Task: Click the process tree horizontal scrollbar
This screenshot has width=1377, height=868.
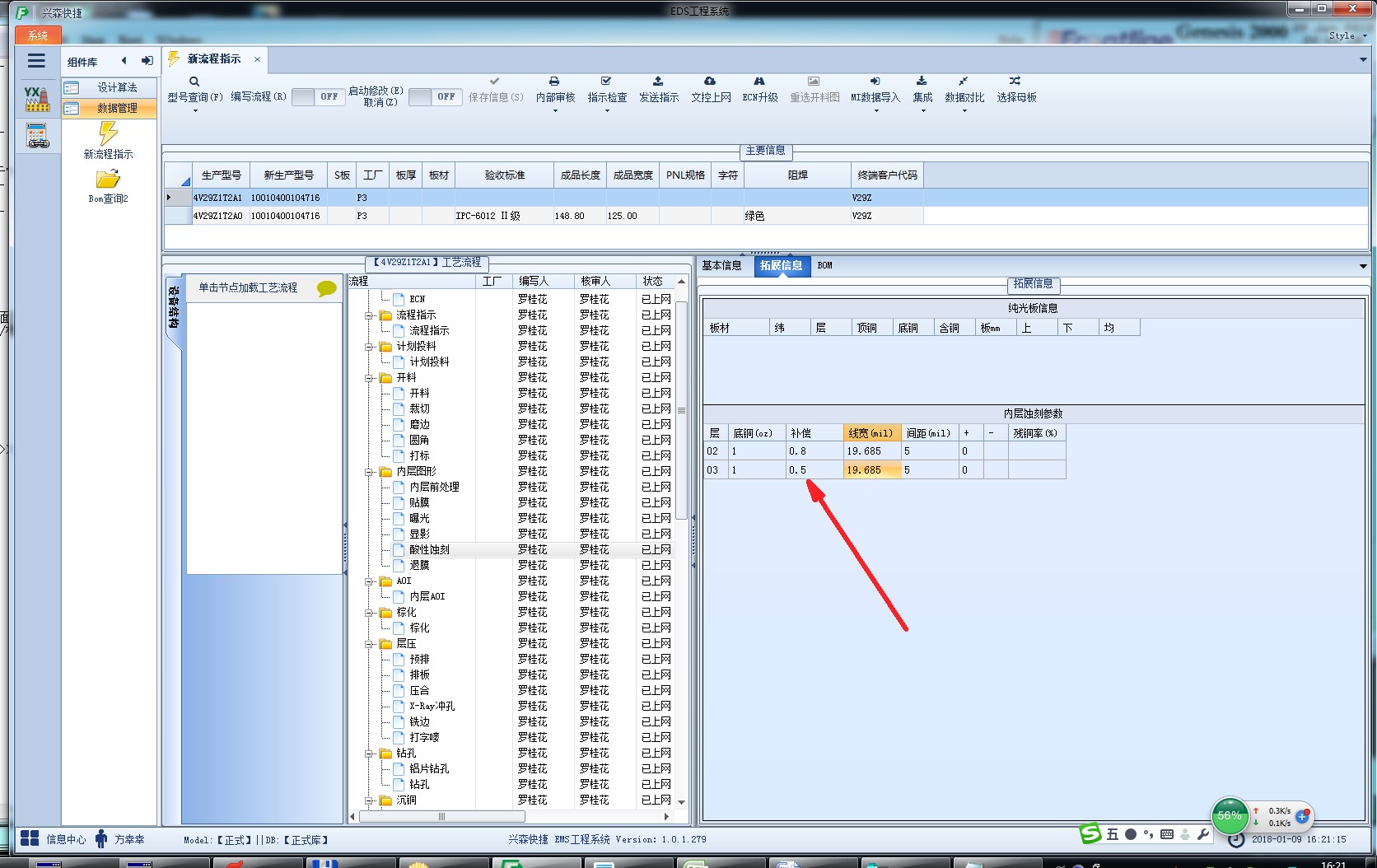Action: [442, 817]
